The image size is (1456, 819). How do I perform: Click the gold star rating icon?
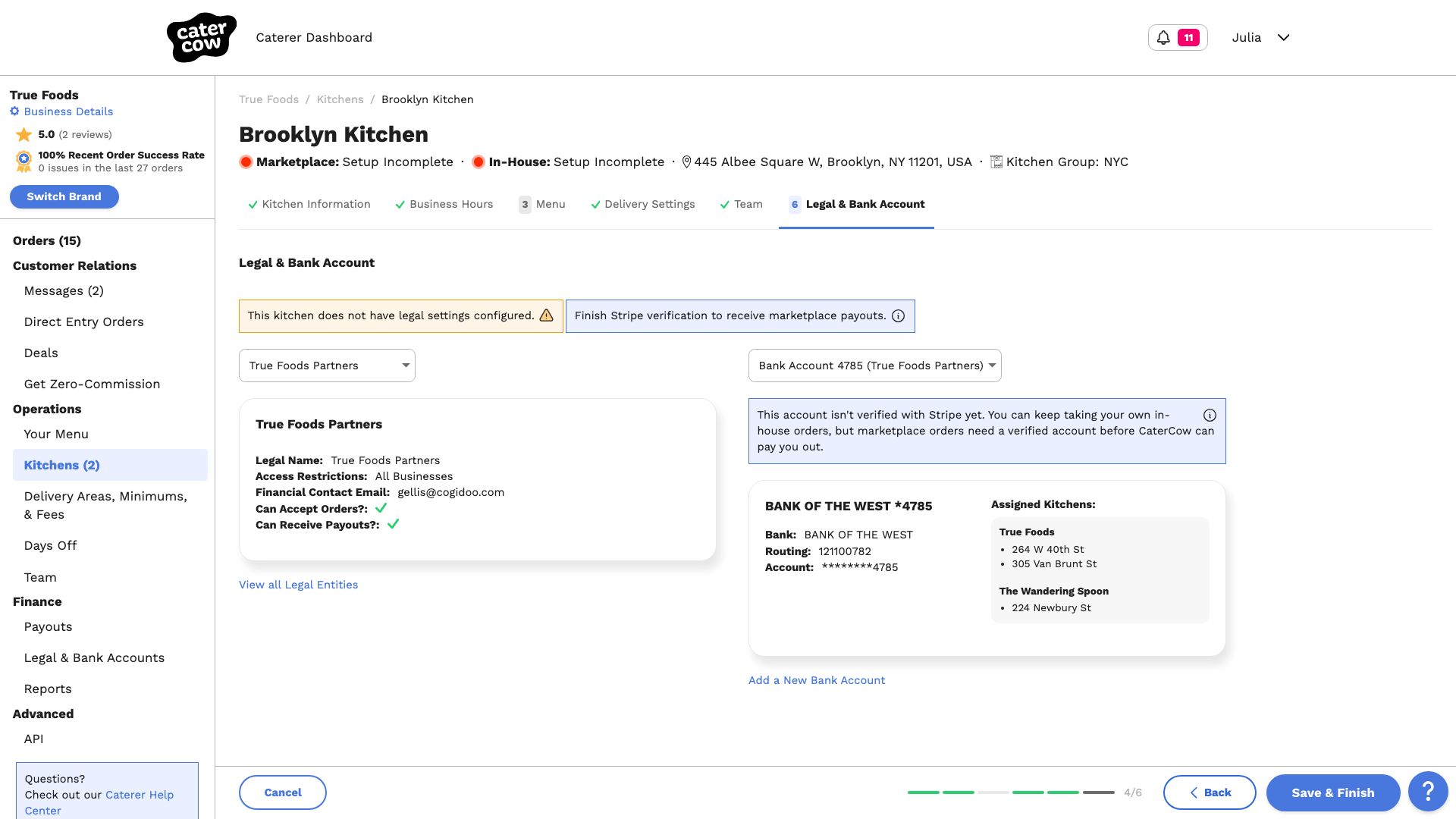[24, 135]
